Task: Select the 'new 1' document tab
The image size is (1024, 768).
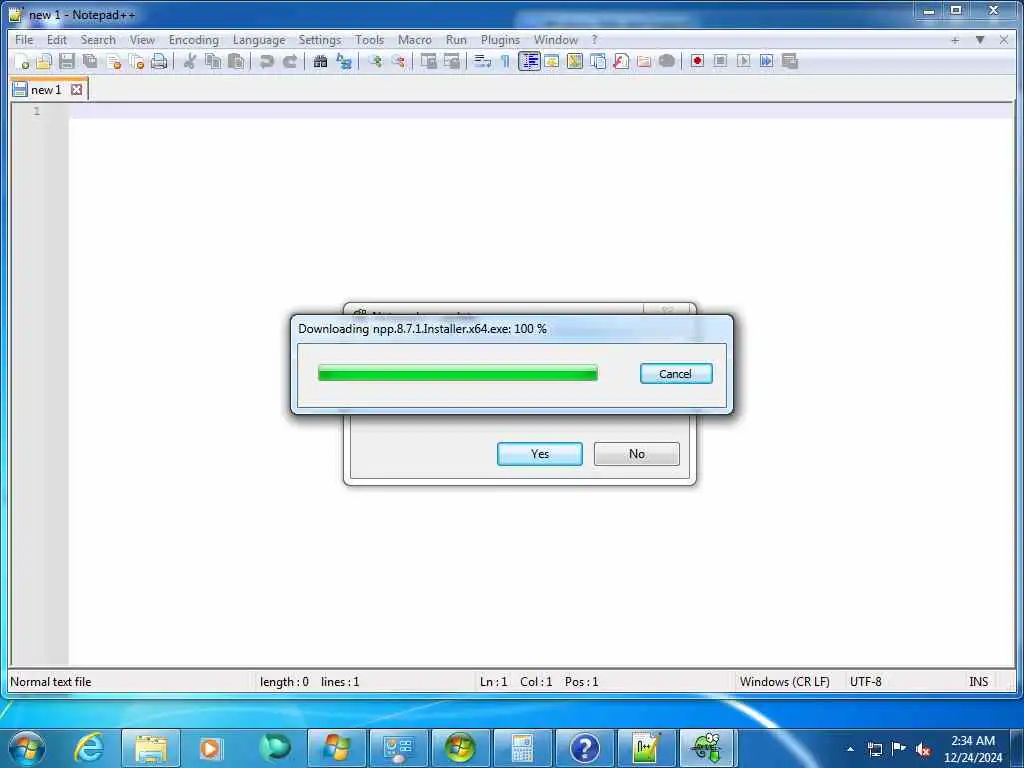Action: pos(46,89)
